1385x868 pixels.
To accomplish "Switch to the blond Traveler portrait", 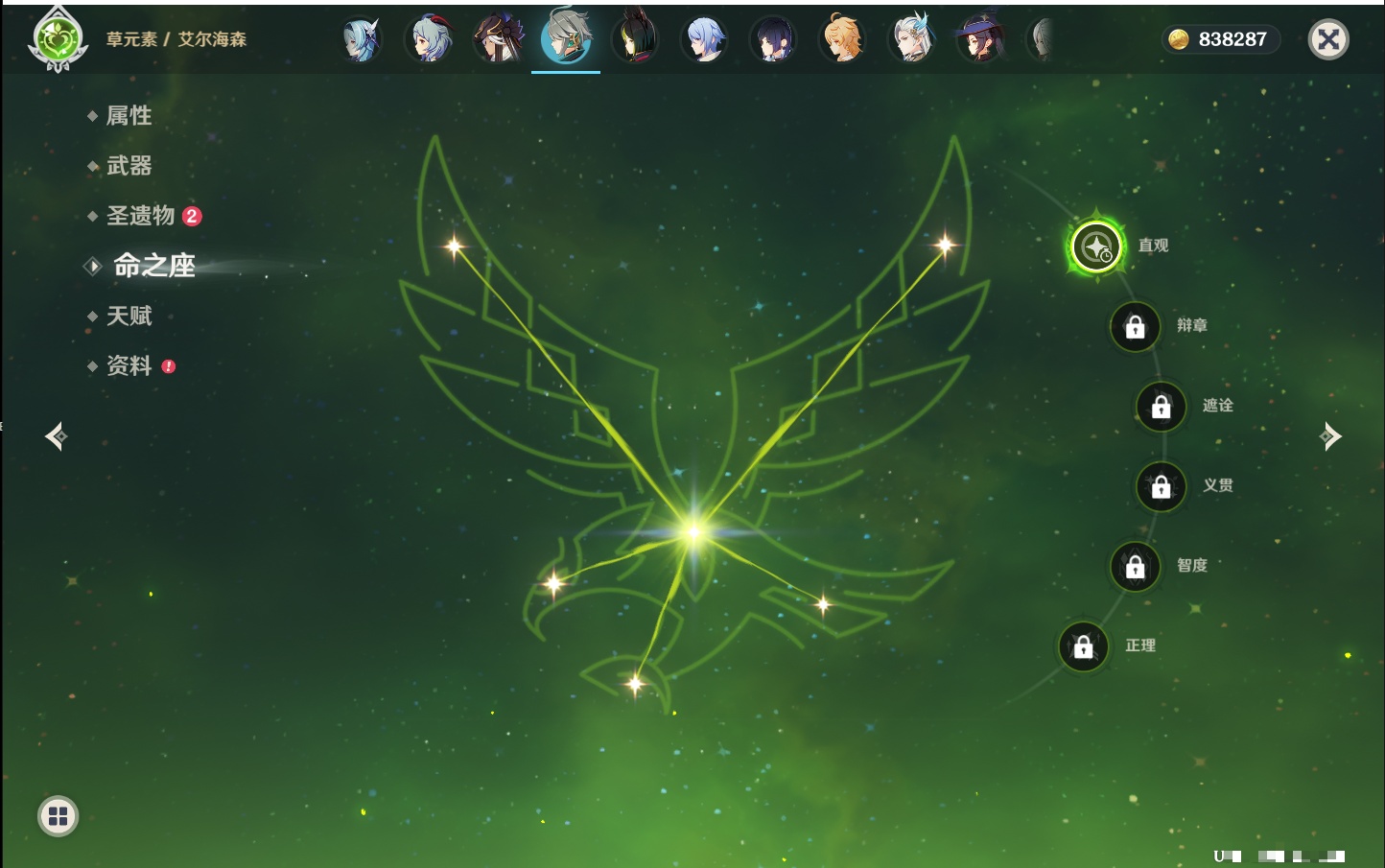I will (x=842, y=39).
